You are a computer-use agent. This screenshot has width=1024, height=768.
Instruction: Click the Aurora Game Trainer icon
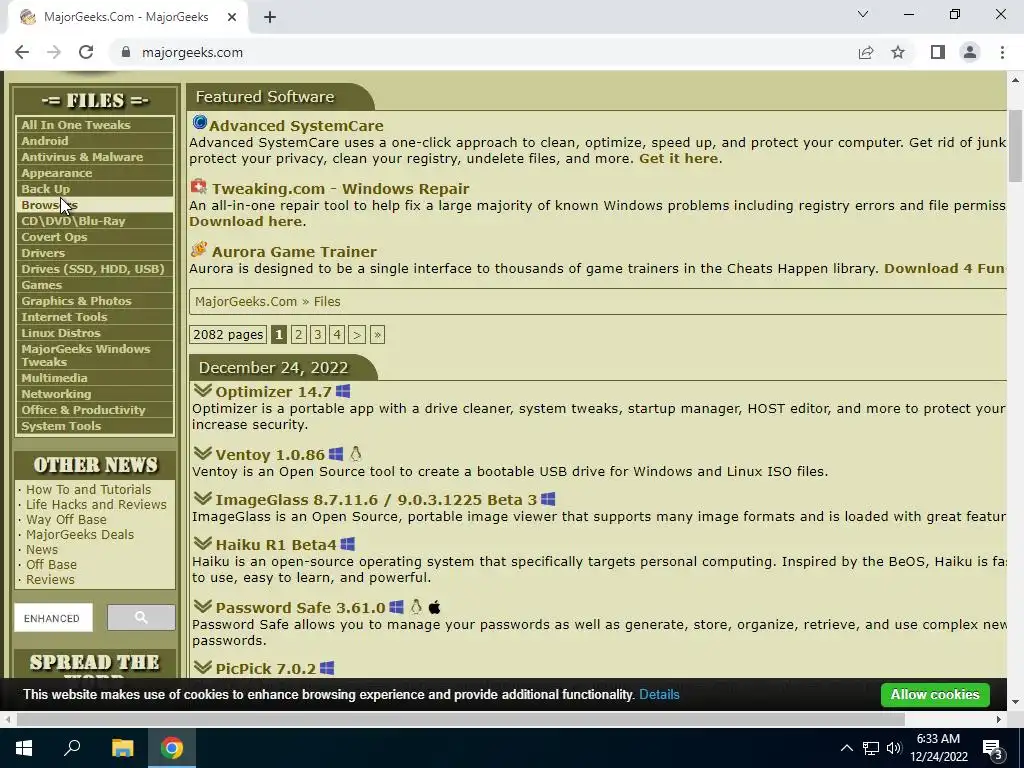click(x=199, y=249)
